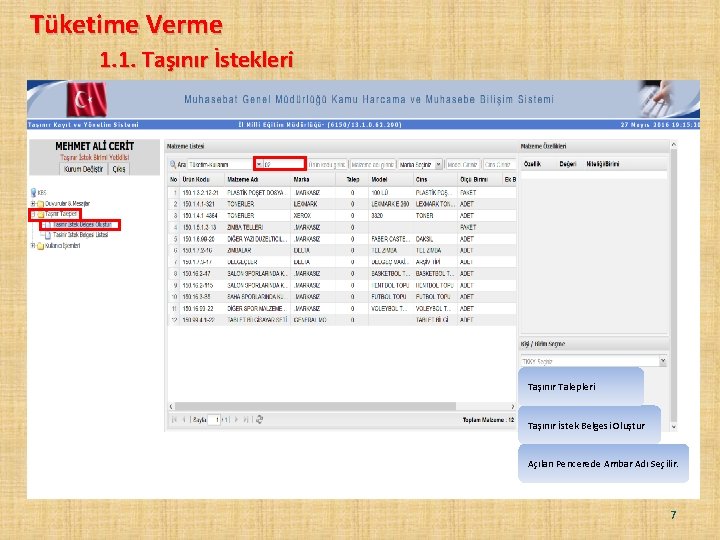Click the refresh icon in the paging bar

pos(259,419)
